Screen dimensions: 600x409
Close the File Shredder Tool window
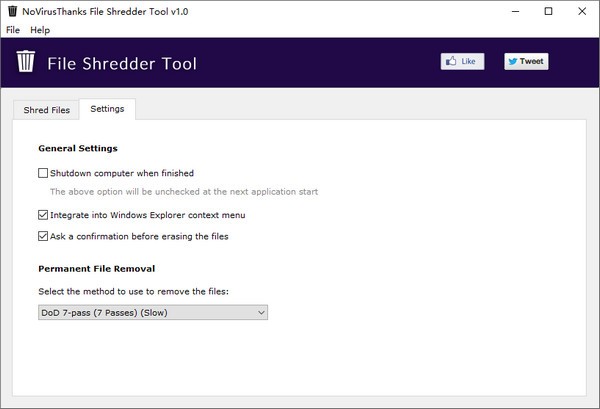pos(582,11)
